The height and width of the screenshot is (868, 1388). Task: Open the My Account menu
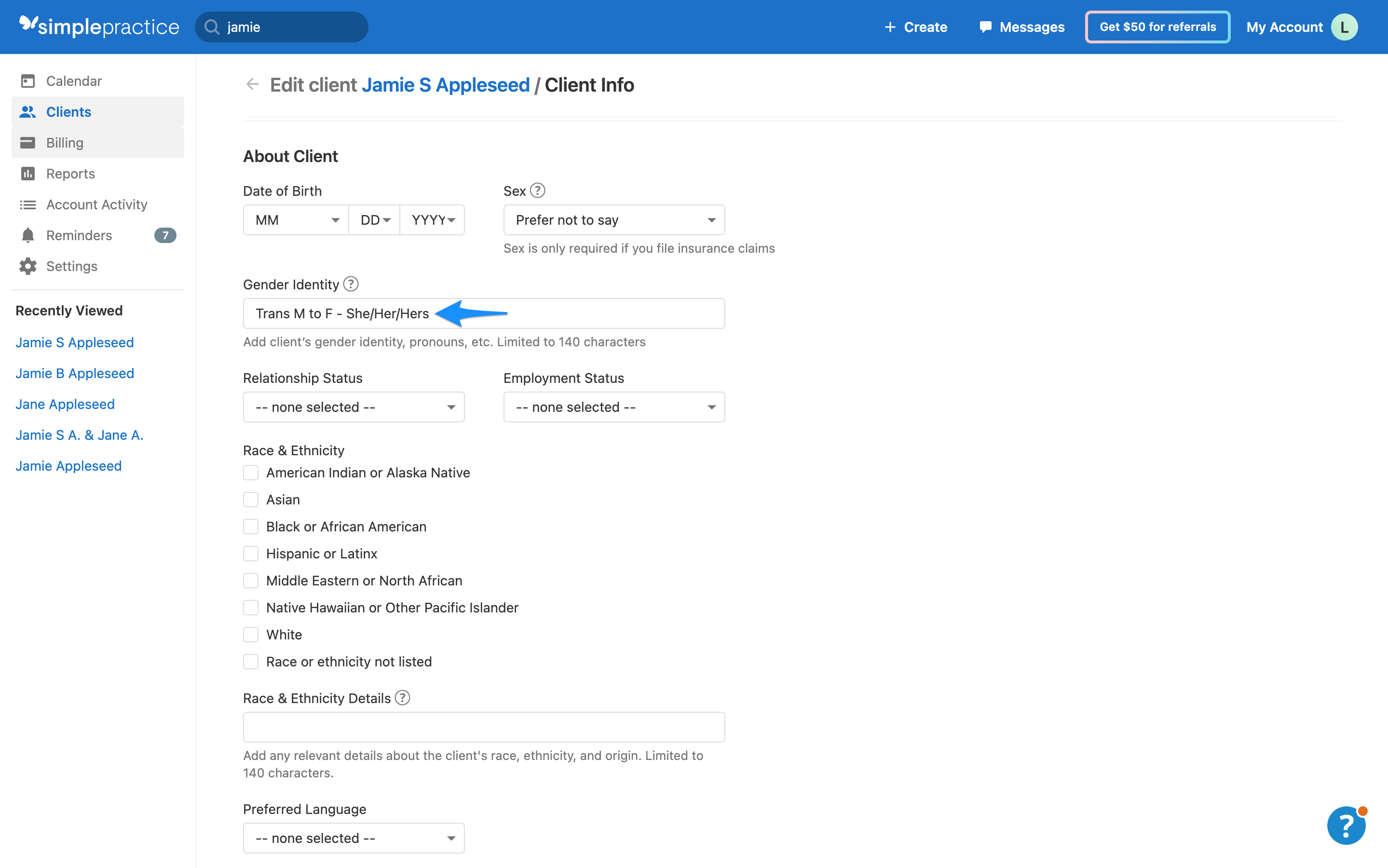click(x=1285, y=27)
